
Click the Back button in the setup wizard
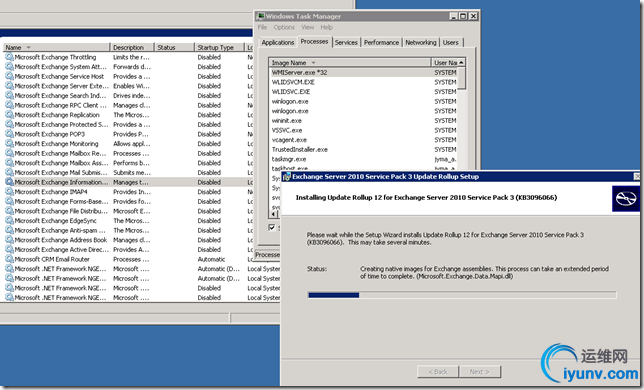point(438,372)
